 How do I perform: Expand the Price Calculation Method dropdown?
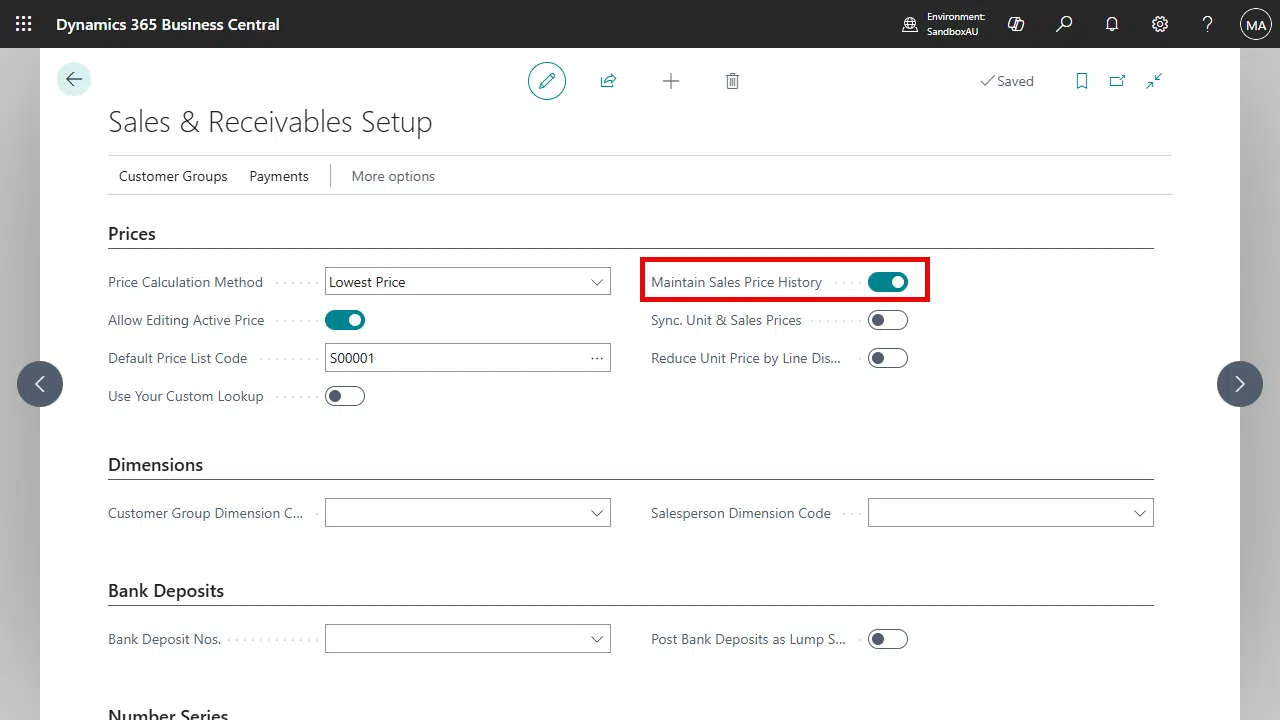596,282
